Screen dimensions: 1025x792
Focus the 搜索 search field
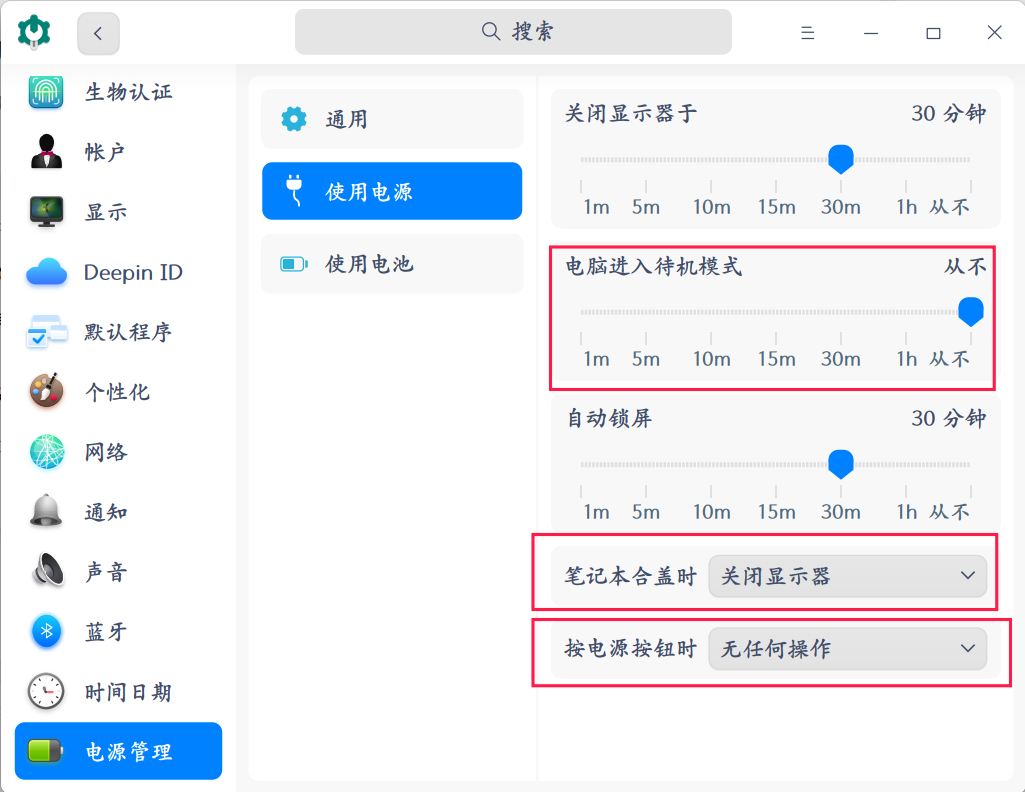513,31
